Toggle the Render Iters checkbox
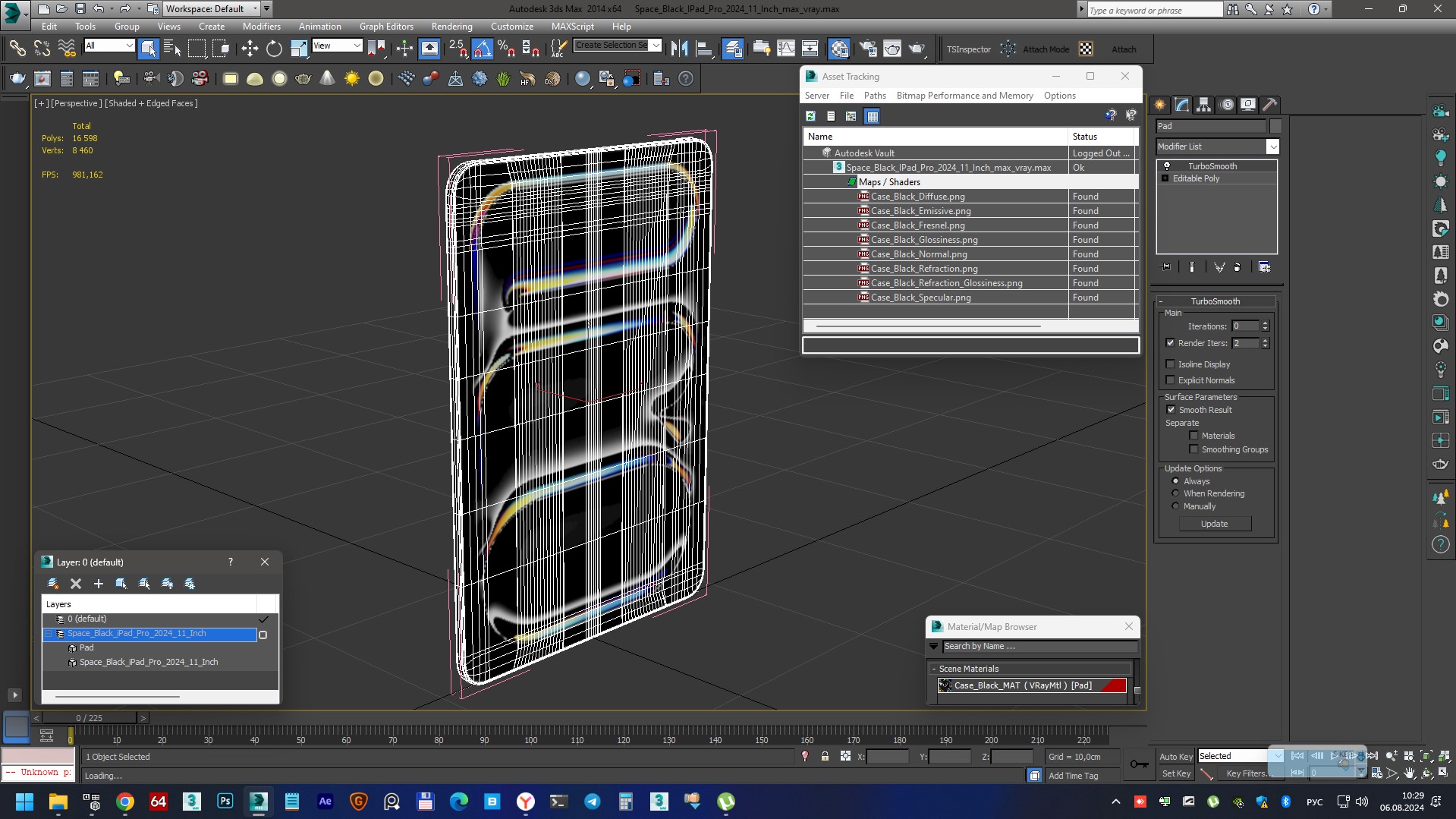1456x819 pixels. click(1170, 343)
